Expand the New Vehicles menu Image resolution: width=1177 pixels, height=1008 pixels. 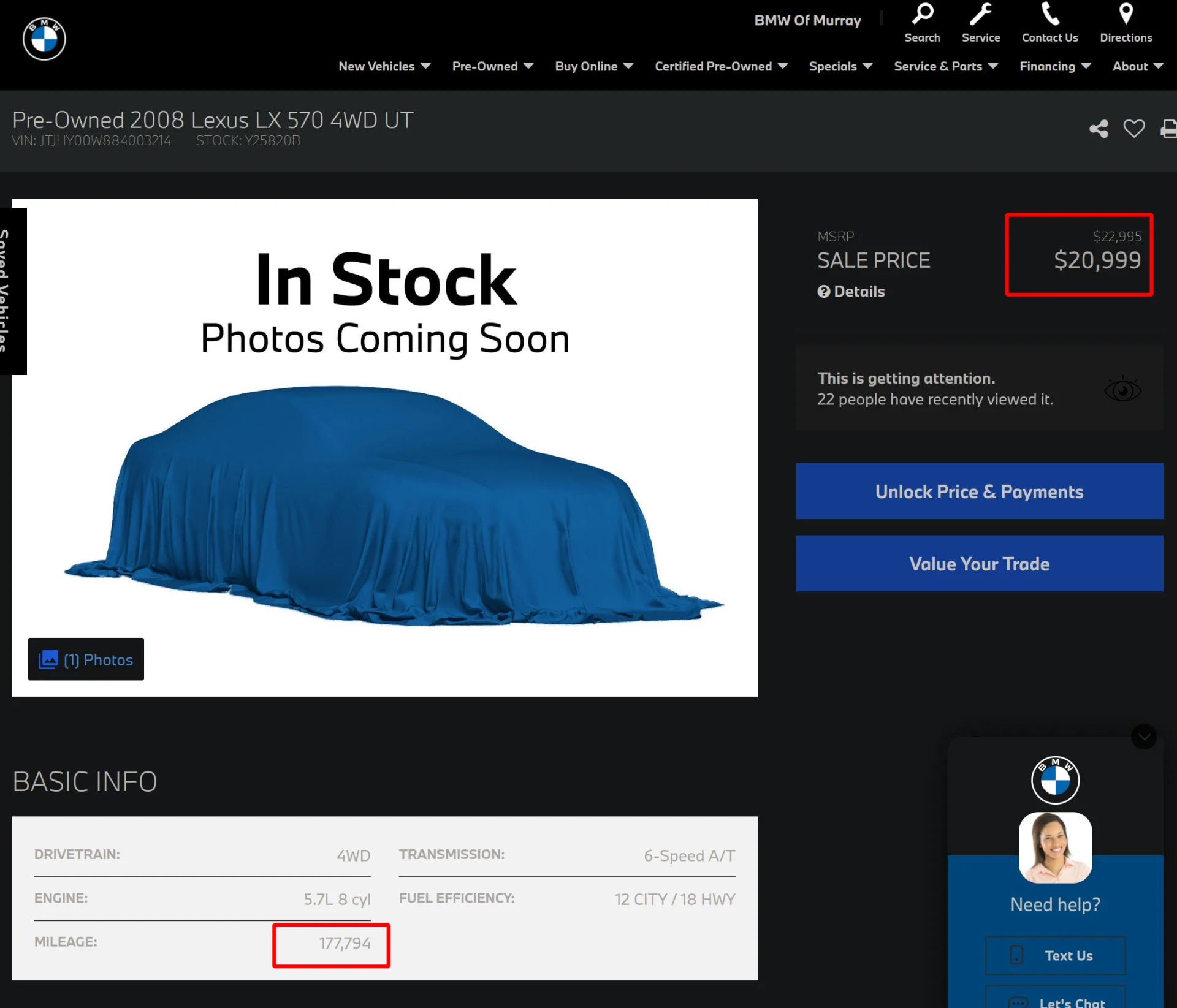click(384, 66)
